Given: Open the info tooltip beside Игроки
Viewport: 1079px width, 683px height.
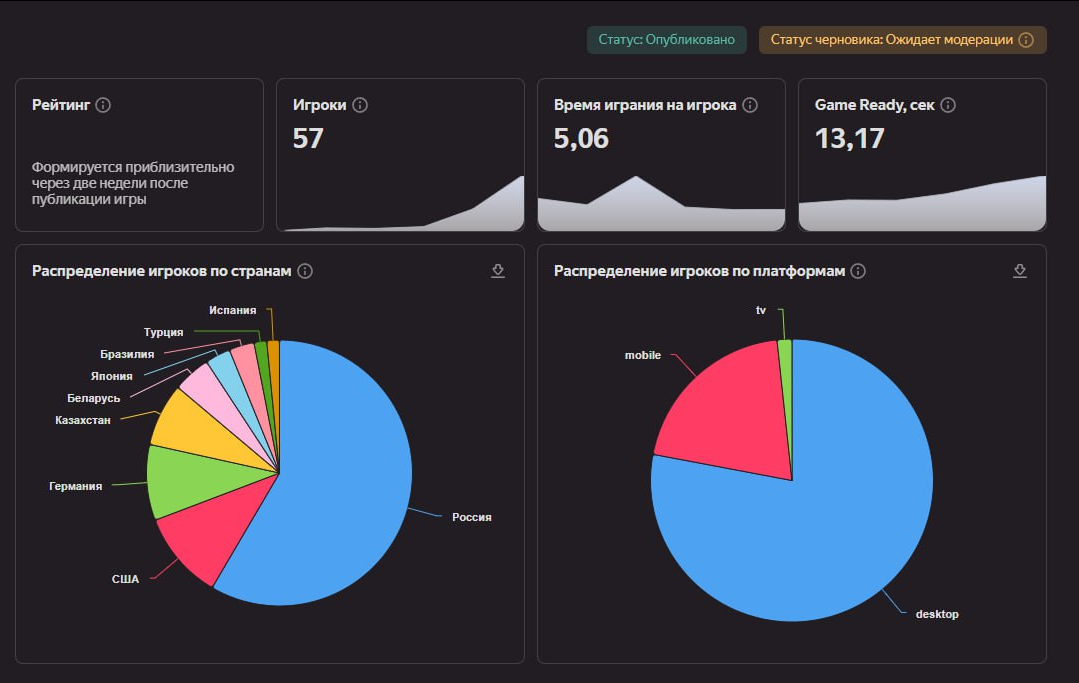Looking at the screenshot, I should [361, 105].
